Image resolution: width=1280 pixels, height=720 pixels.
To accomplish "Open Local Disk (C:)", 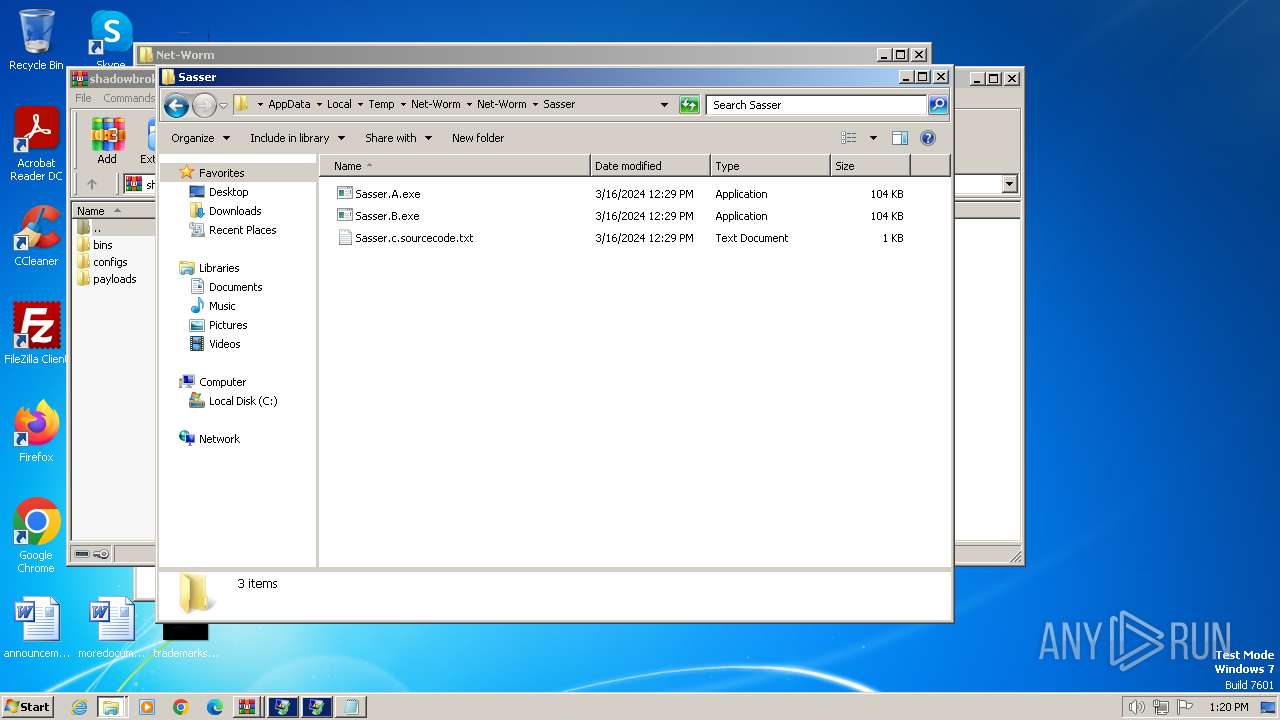I will pos(243,401).
